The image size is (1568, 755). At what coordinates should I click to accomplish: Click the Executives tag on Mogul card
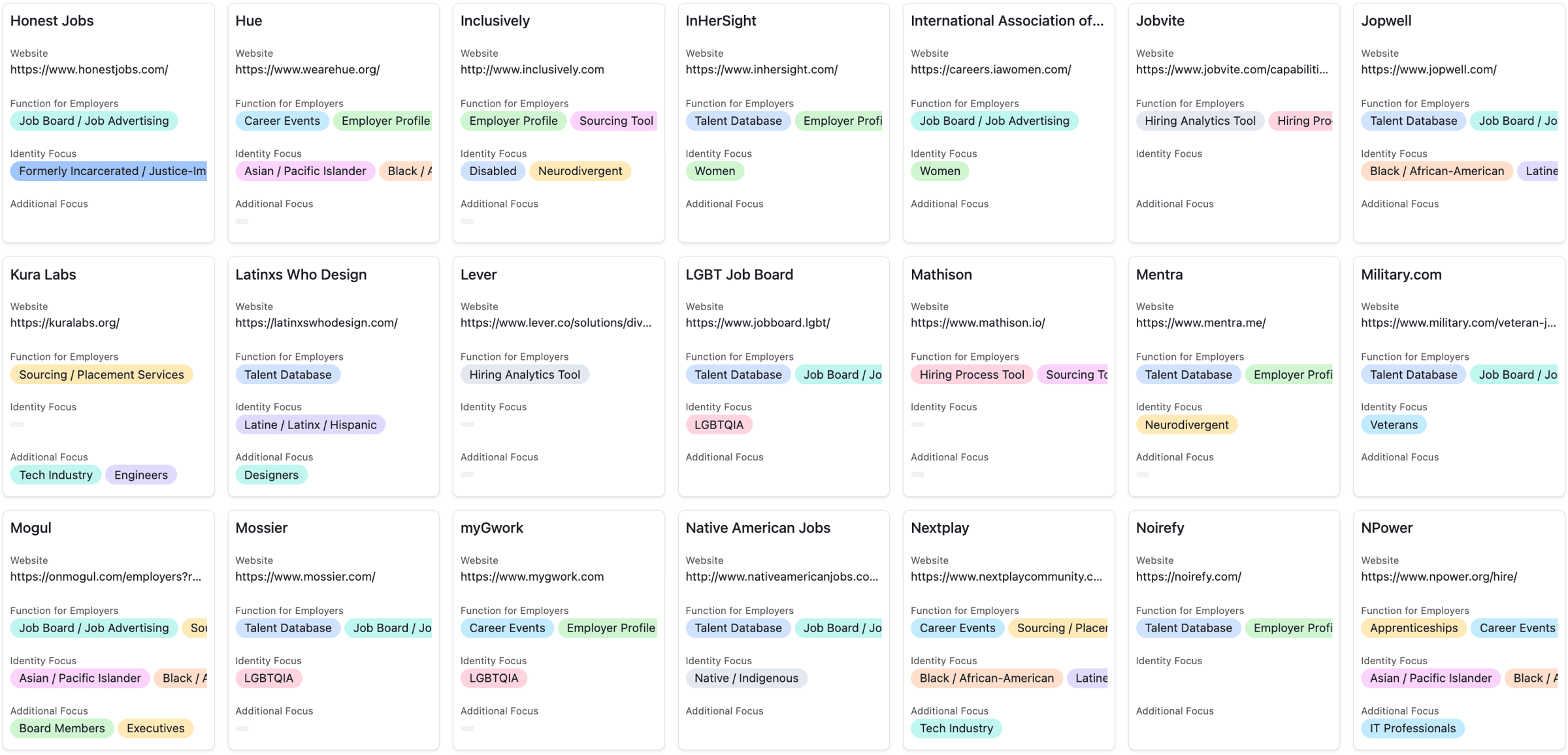point(155,728)
